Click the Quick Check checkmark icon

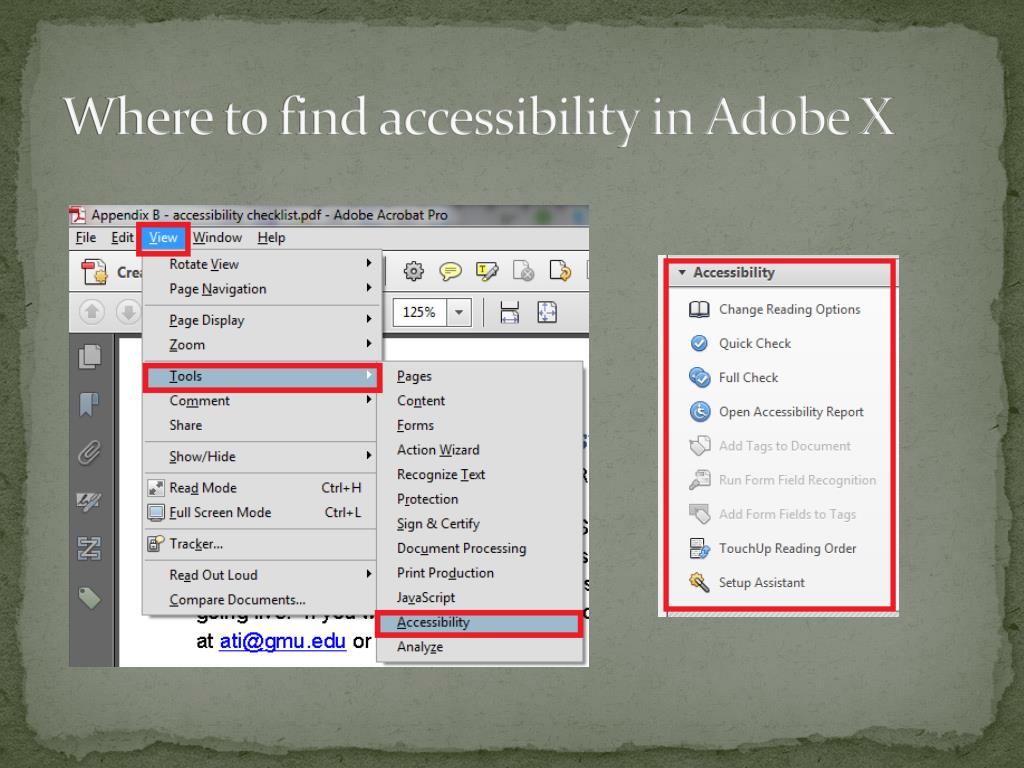click(699, 343)
